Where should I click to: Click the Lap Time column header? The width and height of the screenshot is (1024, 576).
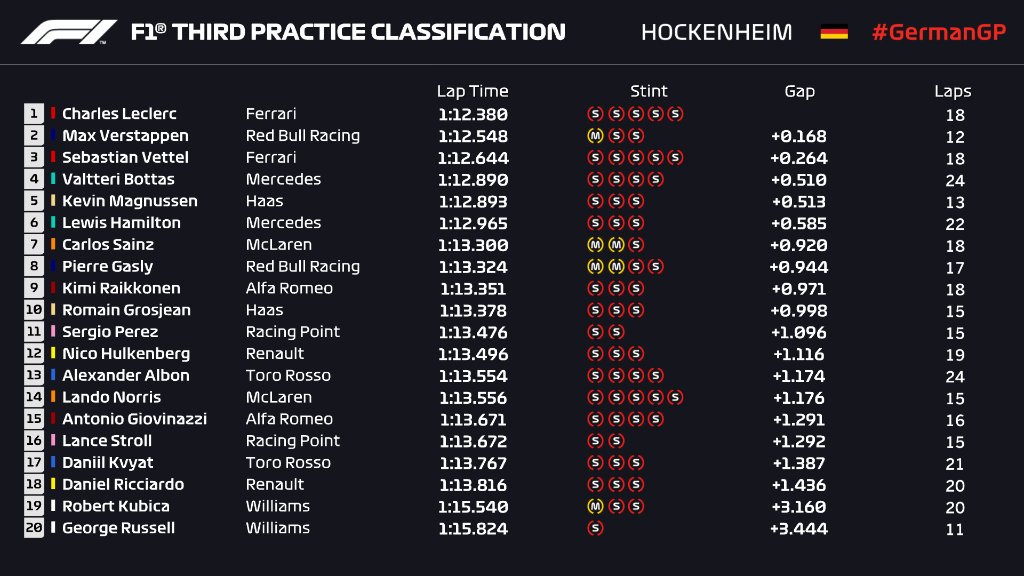472,91
